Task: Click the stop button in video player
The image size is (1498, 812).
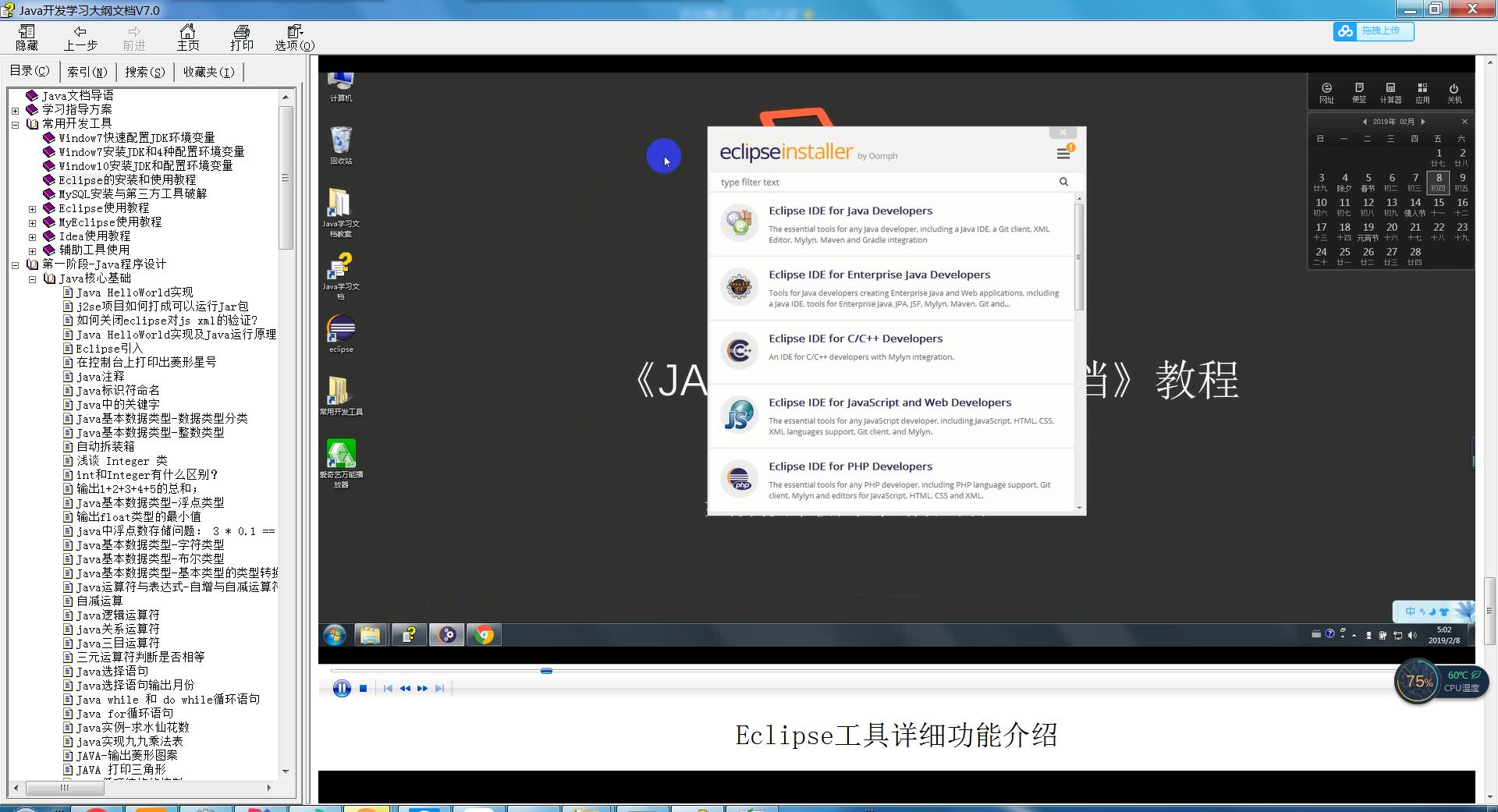Action: coord(363,688)
